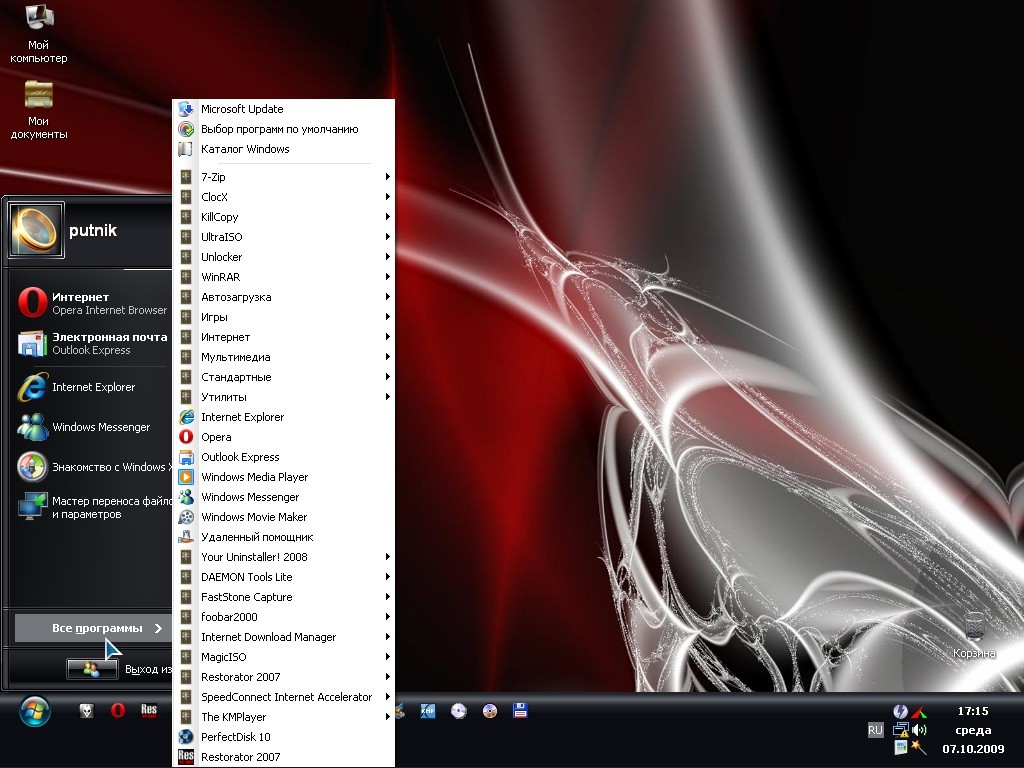
Task: Expand the Мультимедиа submenu
Action: 283,357
